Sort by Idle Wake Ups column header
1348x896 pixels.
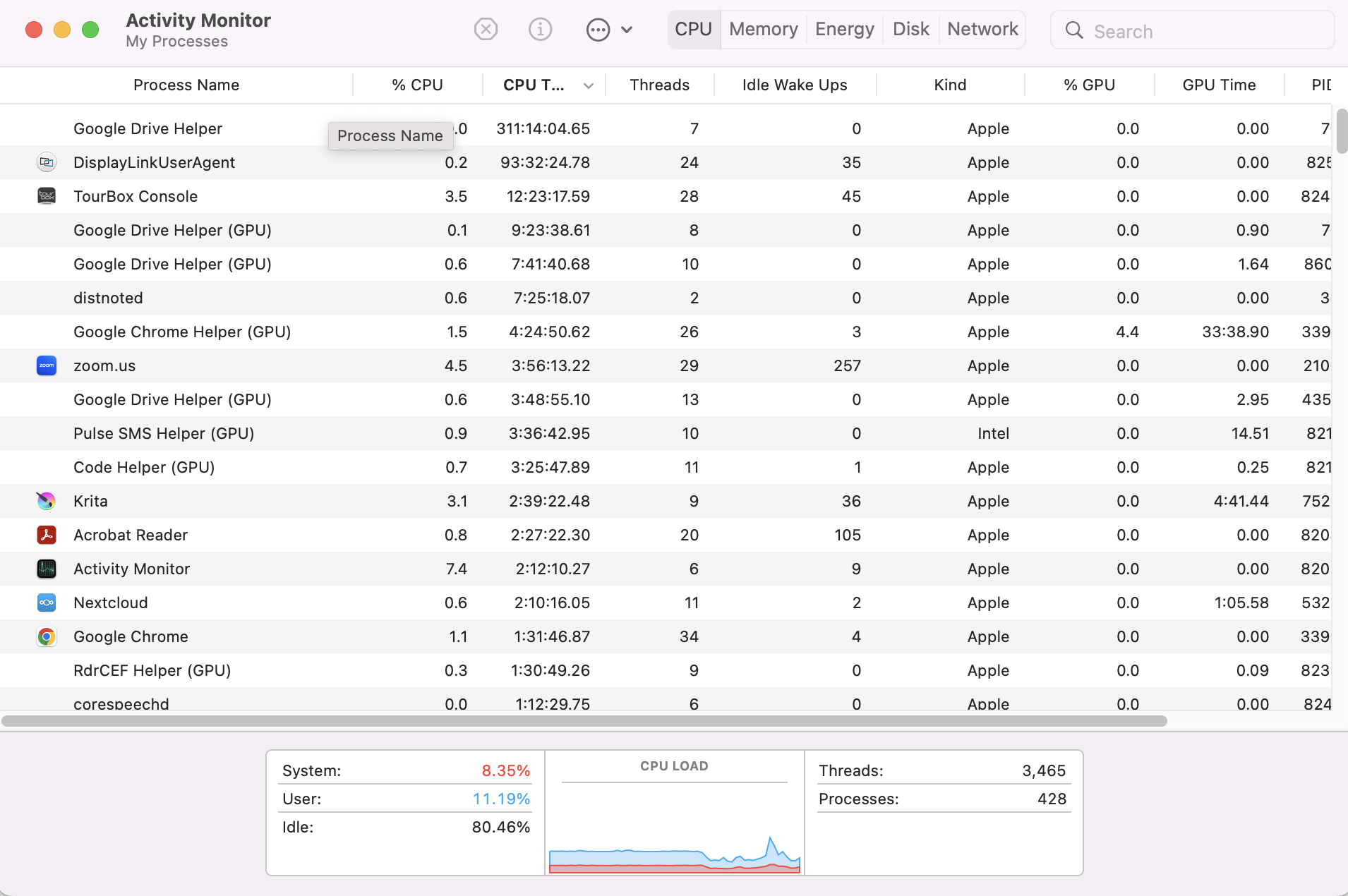click(795, 85)
